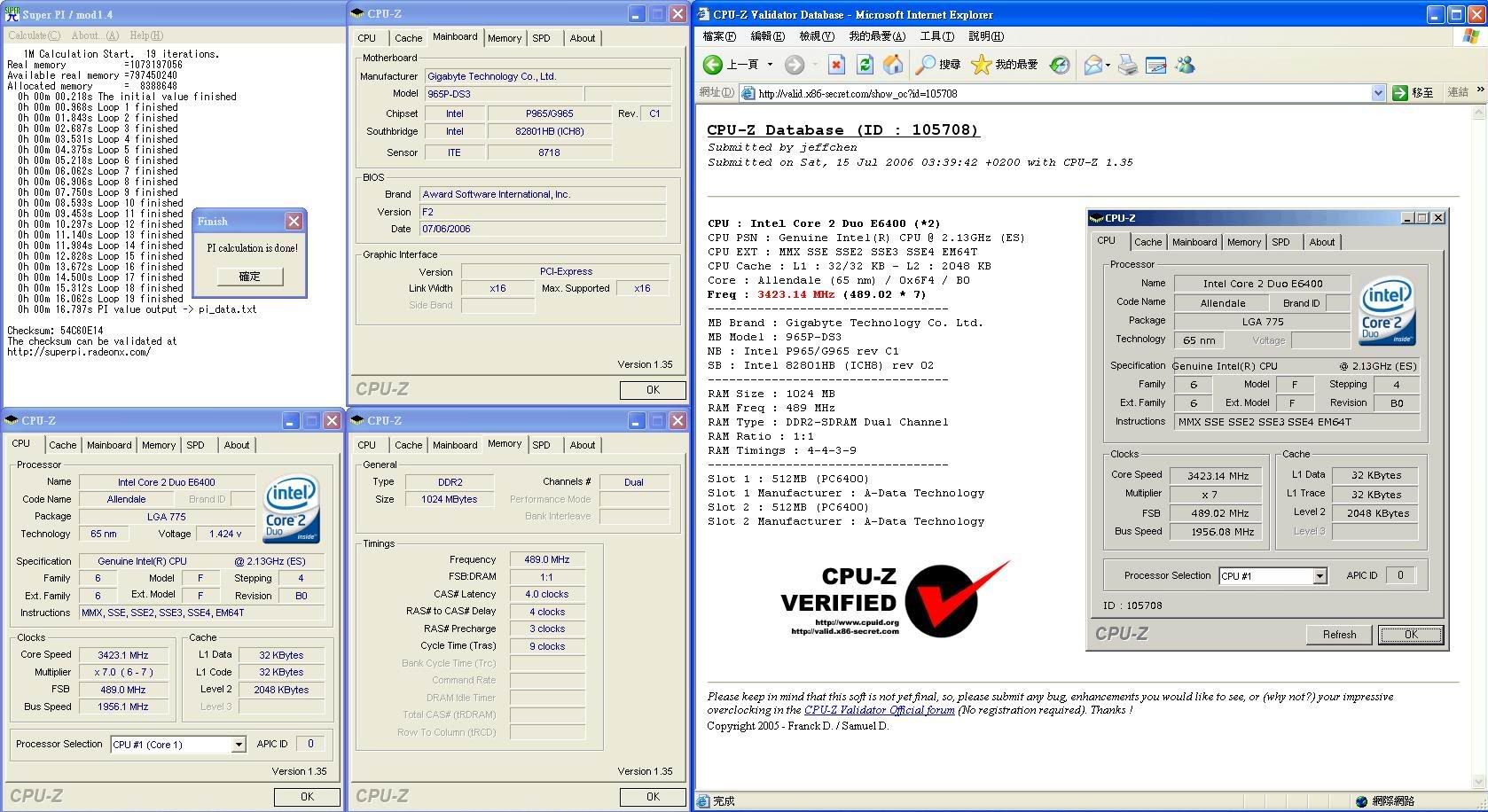Open the Help menu in Super PI
The height and width of the screenshot is (812, 1488).
click(x=146, y=35)
